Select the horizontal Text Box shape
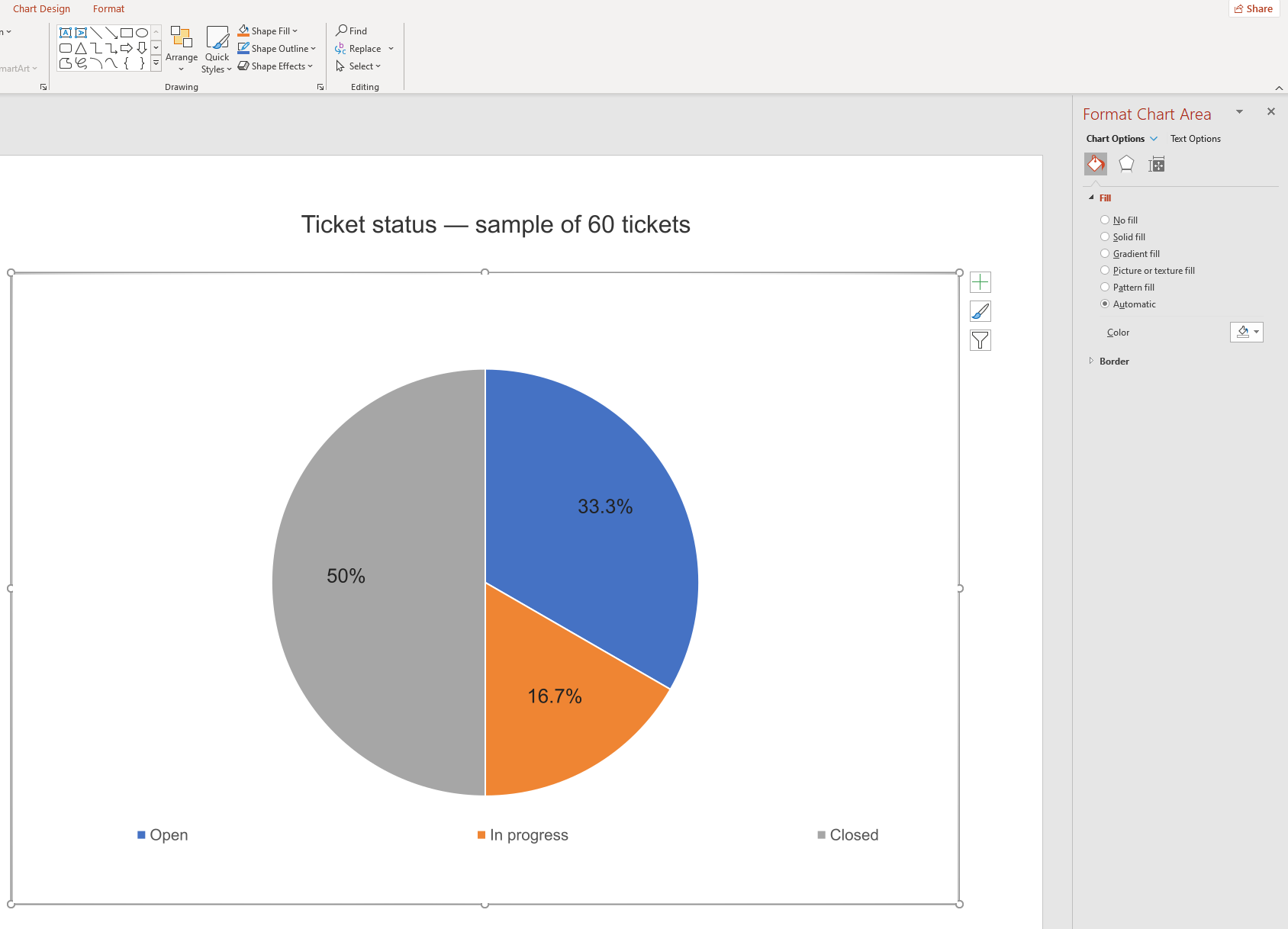The height and width of the screenshot is (929, 1288). (66, 33)
